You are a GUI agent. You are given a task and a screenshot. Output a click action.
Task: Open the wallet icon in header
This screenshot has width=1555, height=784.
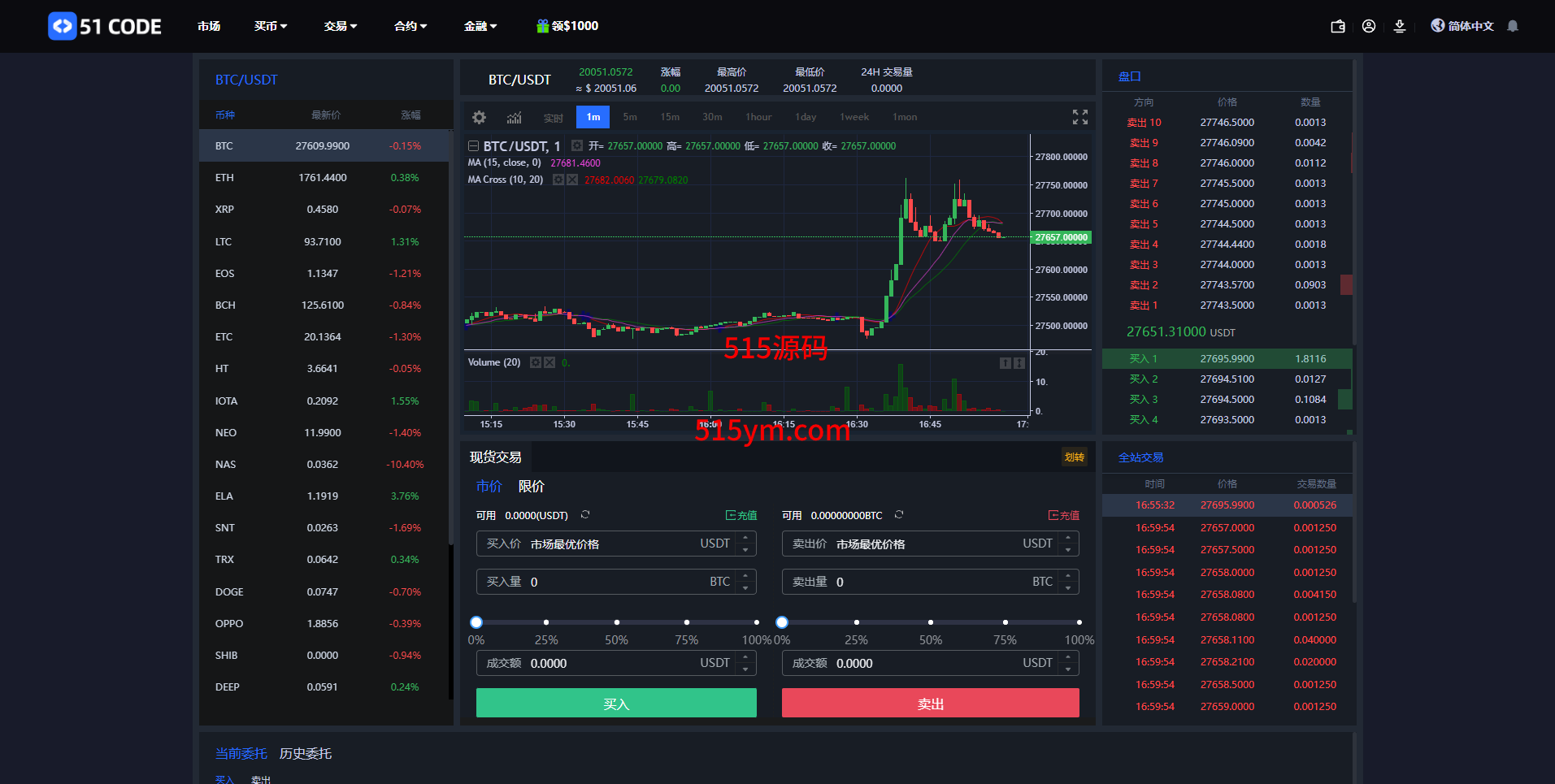click(x=1337, y=26)
